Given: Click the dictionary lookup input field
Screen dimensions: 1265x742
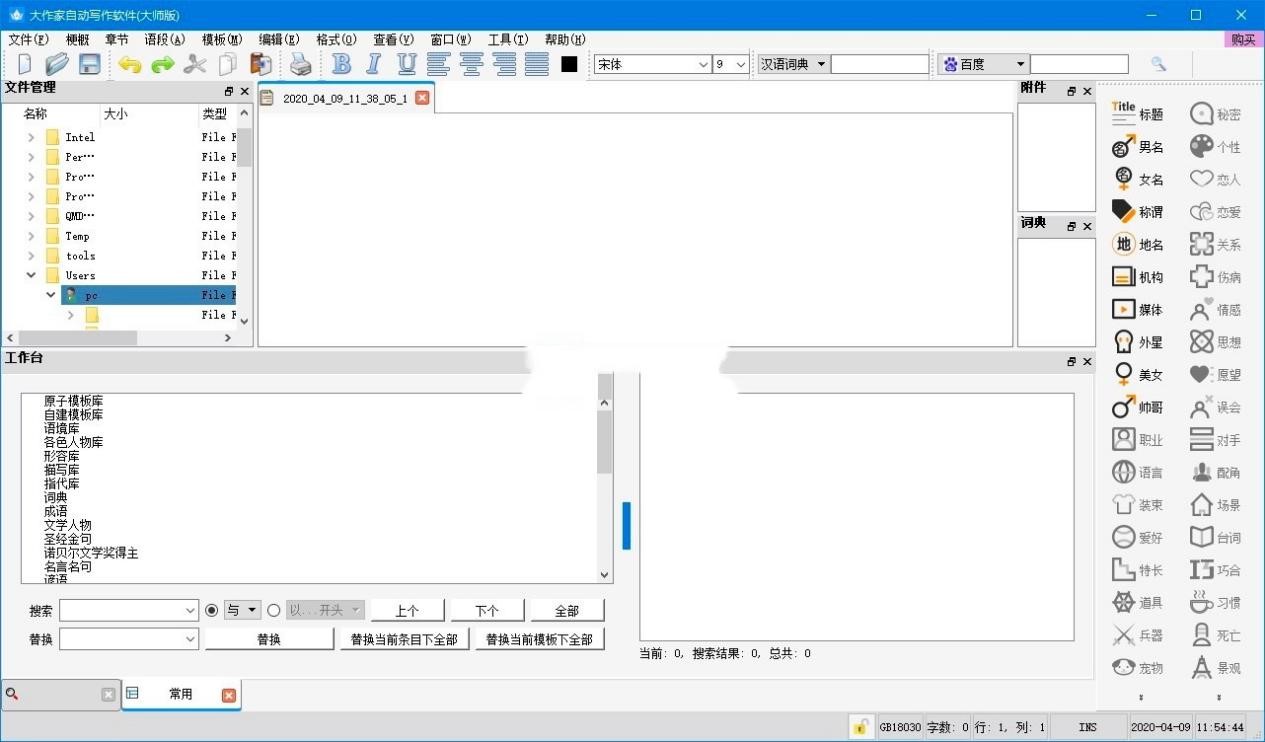Looking at the screenshot, I should tap(880, 64).
